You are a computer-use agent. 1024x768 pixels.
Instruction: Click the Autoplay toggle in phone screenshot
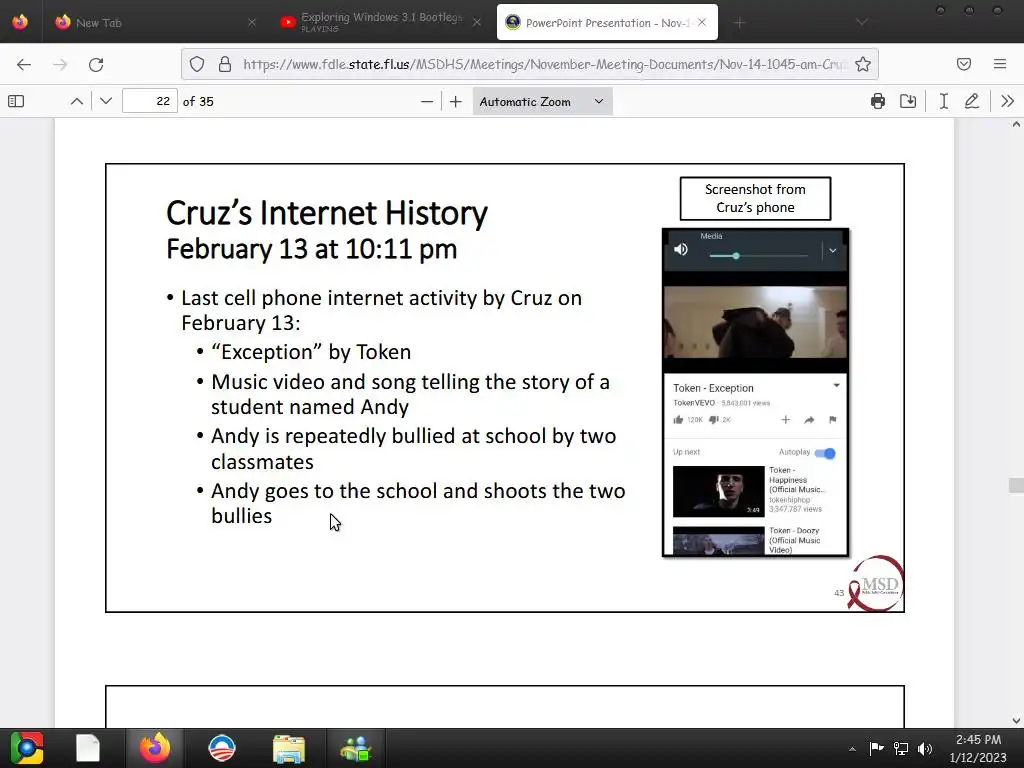[825, 453]
